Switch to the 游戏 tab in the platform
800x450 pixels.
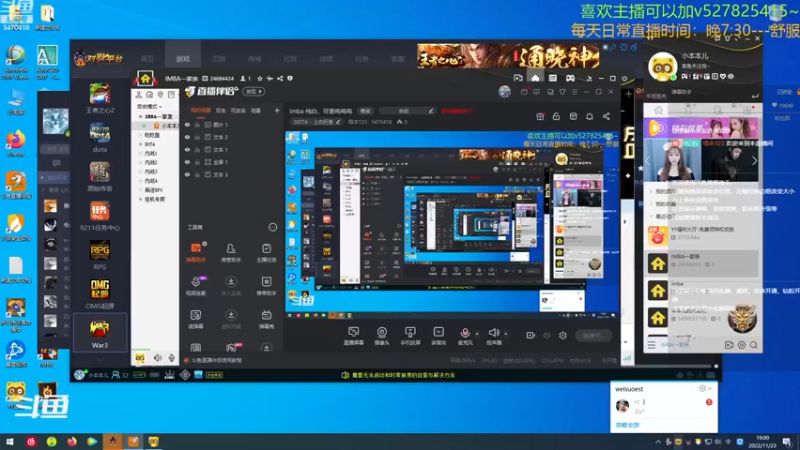point(183,59)
